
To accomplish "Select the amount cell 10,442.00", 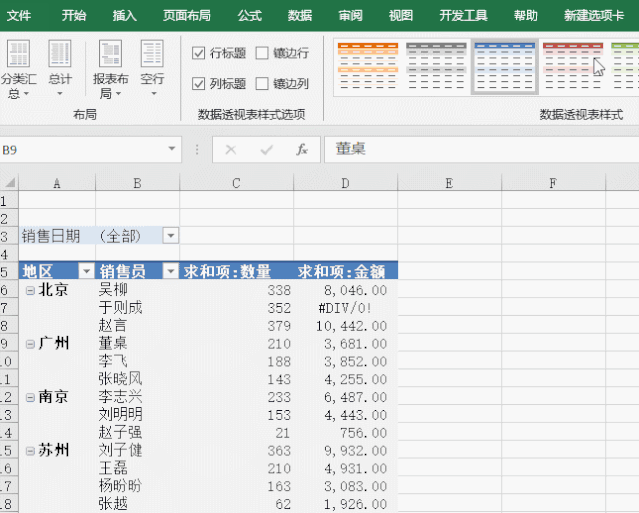I will click(x=346, y=326).
